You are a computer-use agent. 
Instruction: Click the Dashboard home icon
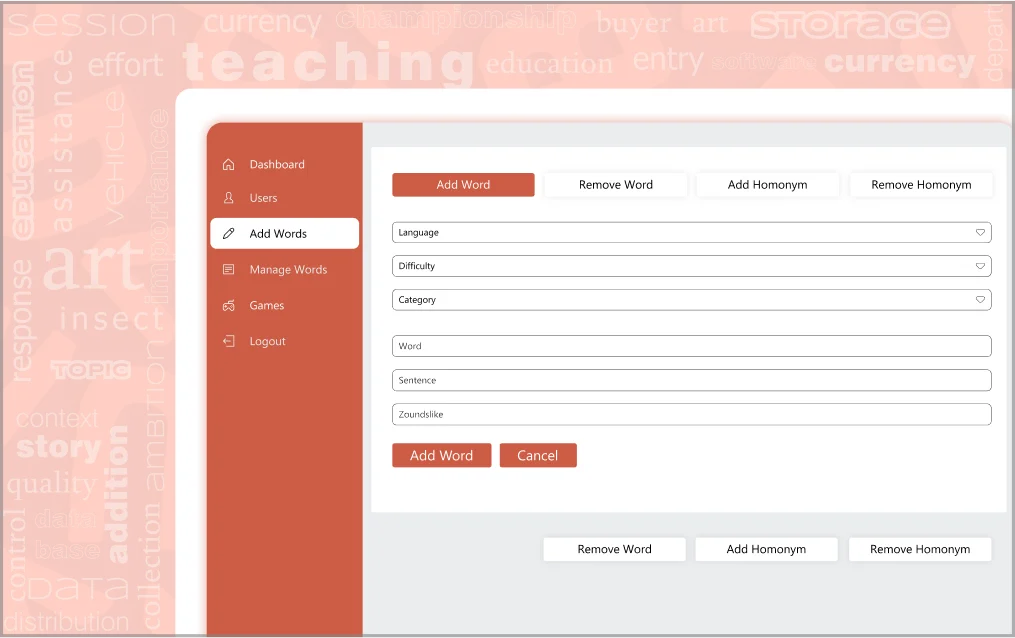click(229, 164)
